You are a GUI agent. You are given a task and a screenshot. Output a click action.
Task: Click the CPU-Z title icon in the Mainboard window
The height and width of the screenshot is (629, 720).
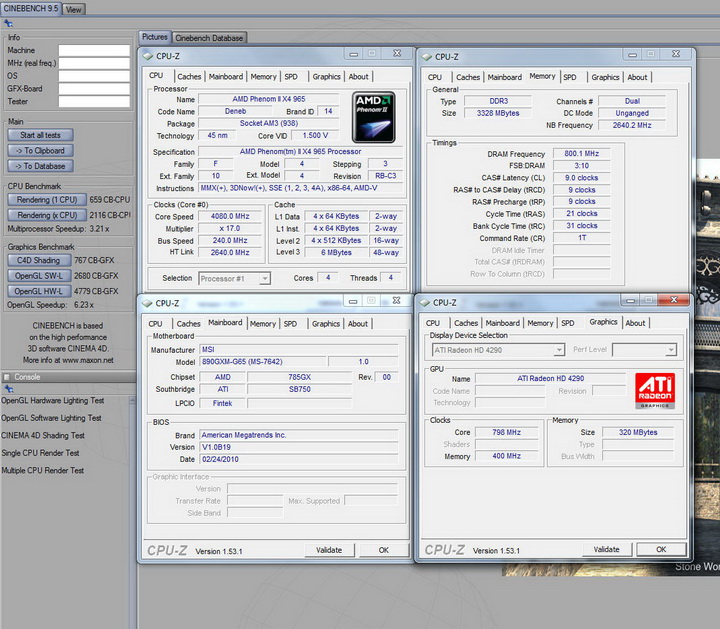[147, 303]
